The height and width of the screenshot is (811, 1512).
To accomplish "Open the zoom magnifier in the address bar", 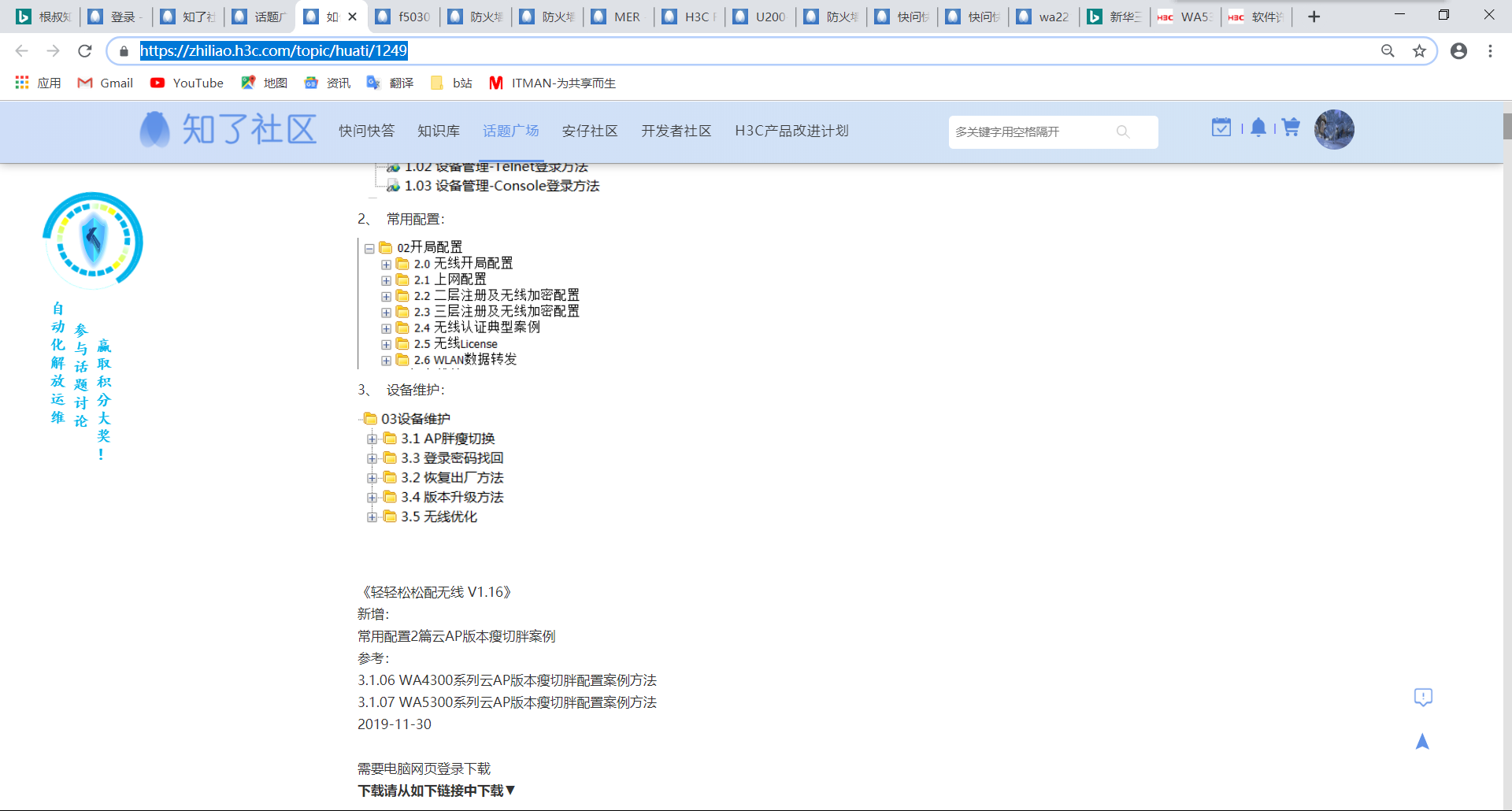I will (1388, 51).
